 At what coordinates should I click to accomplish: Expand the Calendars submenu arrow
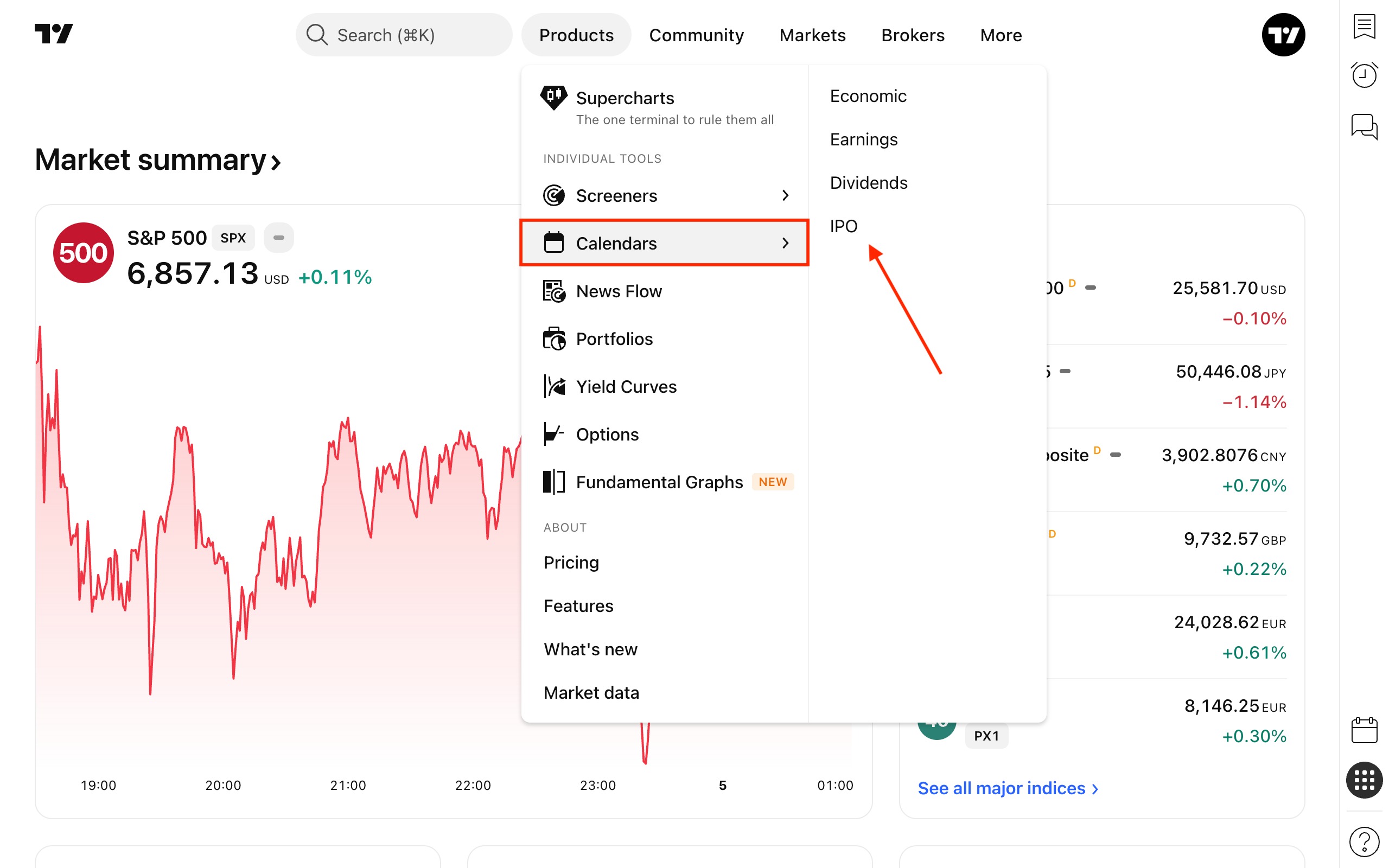point(785,244)
